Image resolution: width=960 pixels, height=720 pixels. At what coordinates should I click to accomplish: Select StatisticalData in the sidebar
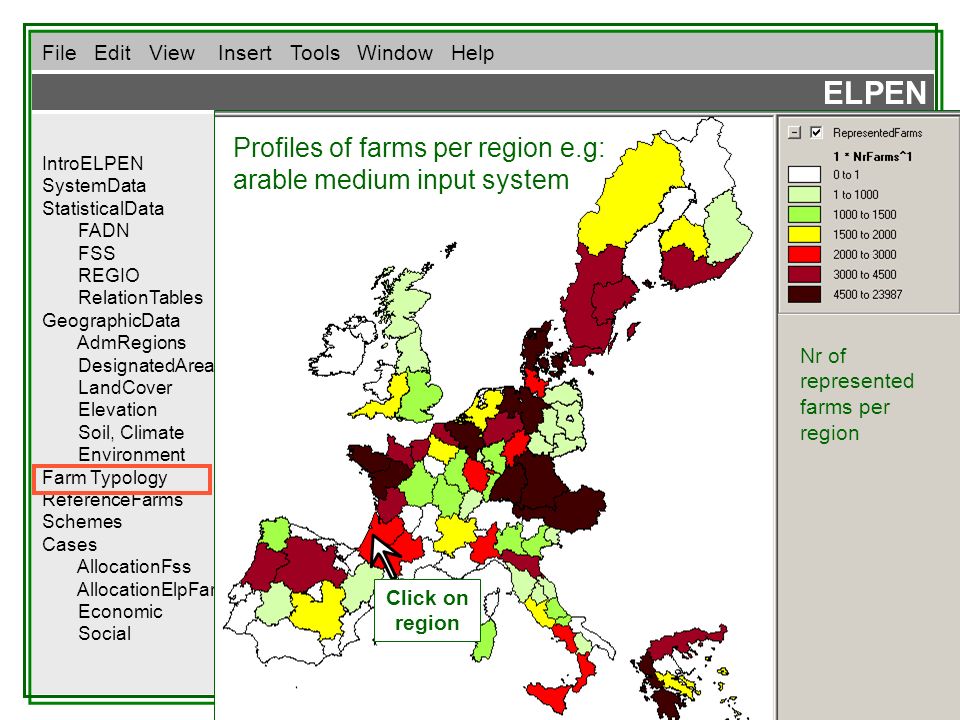pyautogui.click(x=103, y=208)
